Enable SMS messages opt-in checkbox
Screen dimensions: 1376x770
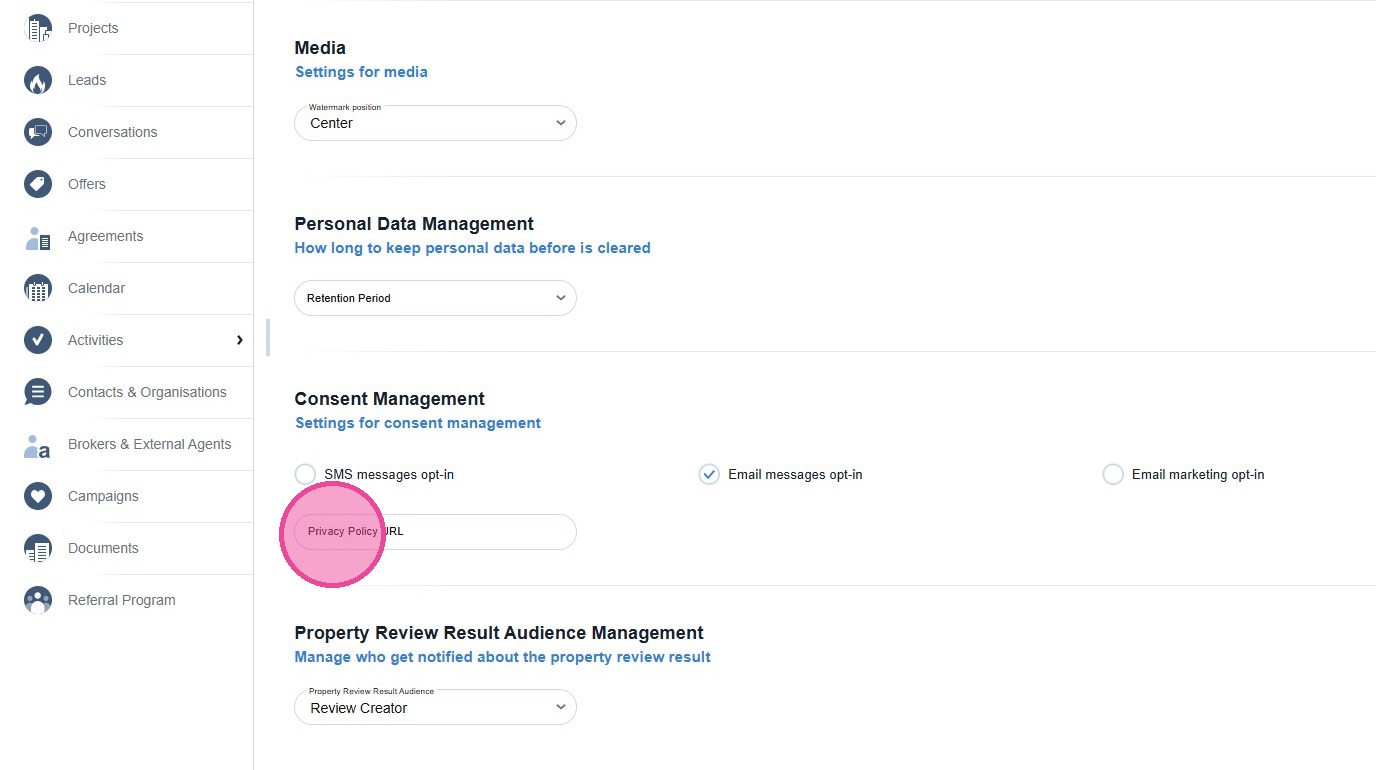coord(305,474)
